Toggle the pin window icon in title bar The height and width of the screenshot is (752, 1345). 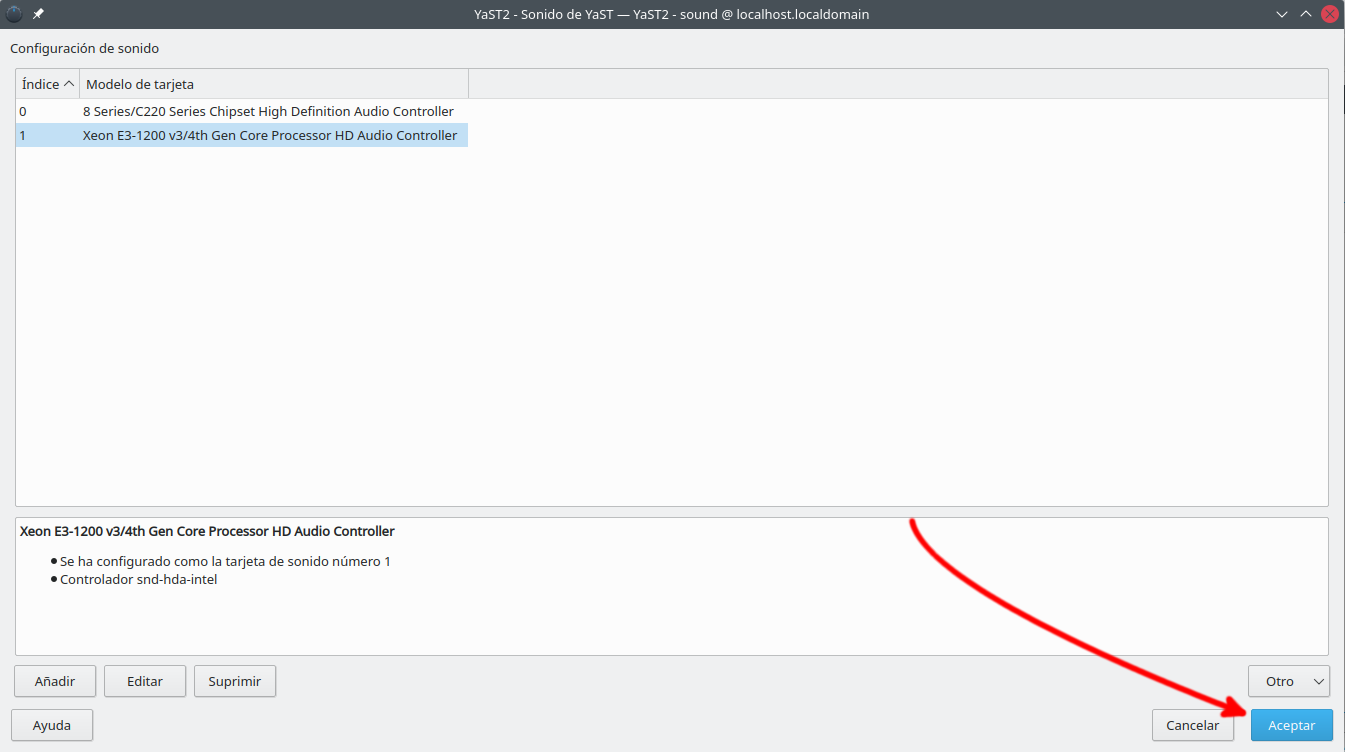click(x=38, y=14)
